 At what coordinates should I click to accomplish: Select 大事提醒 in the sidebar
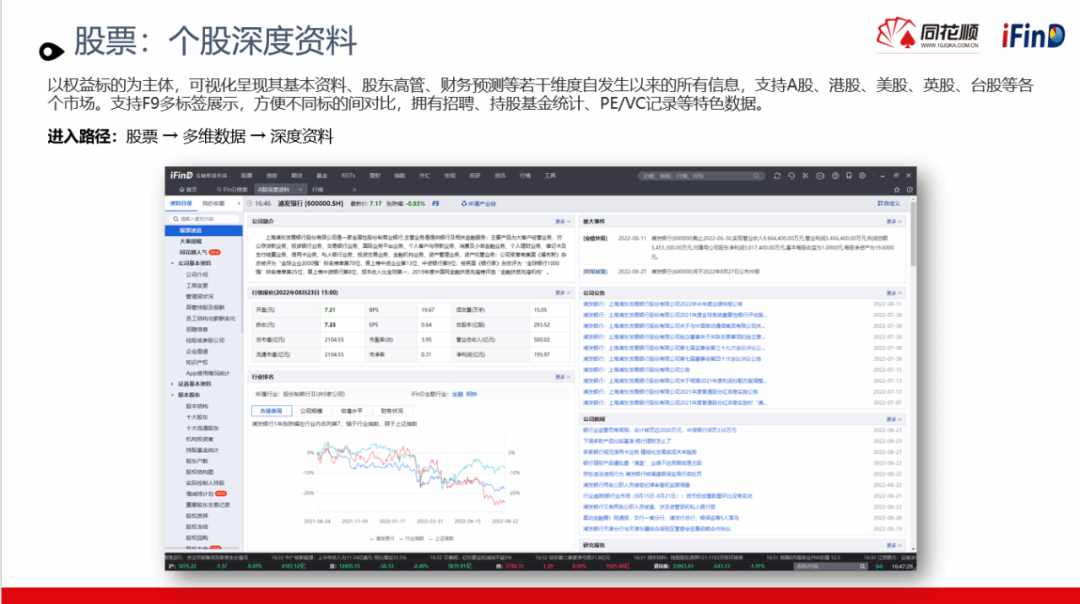pyautogui.click(x=193, y=241)
